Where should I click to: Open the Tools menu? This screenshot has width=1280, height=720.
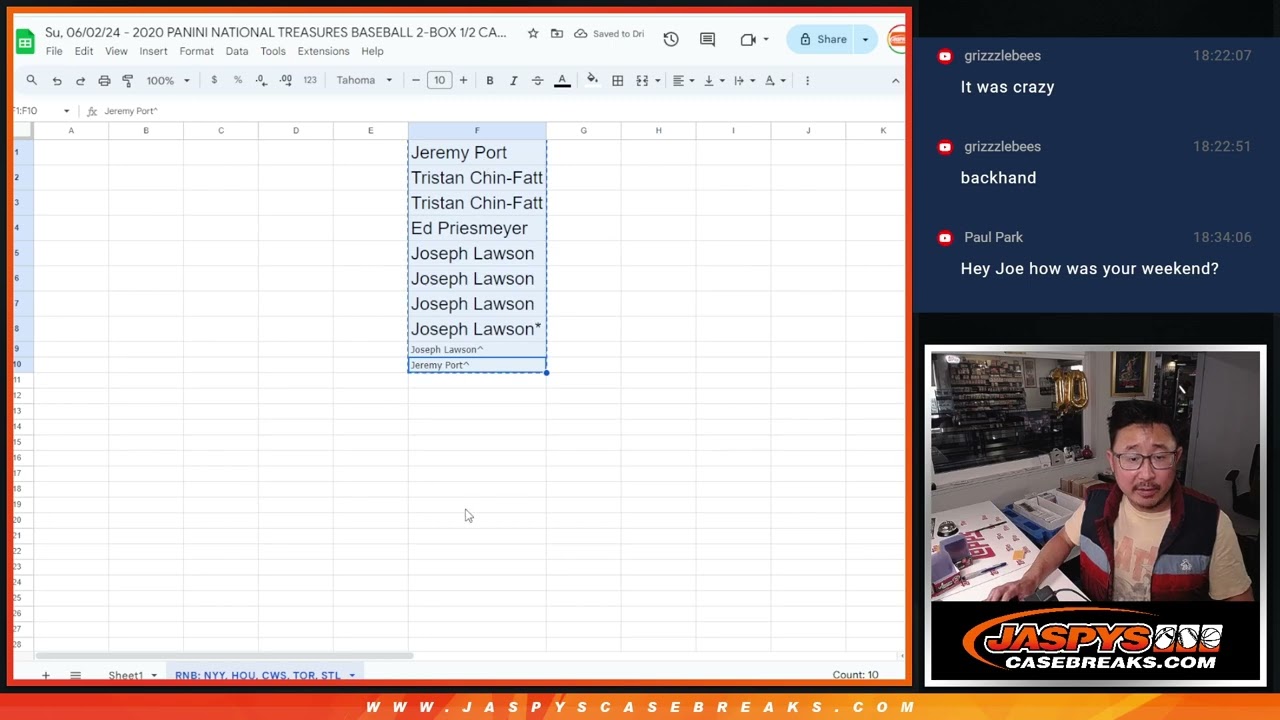coord(273,51)
